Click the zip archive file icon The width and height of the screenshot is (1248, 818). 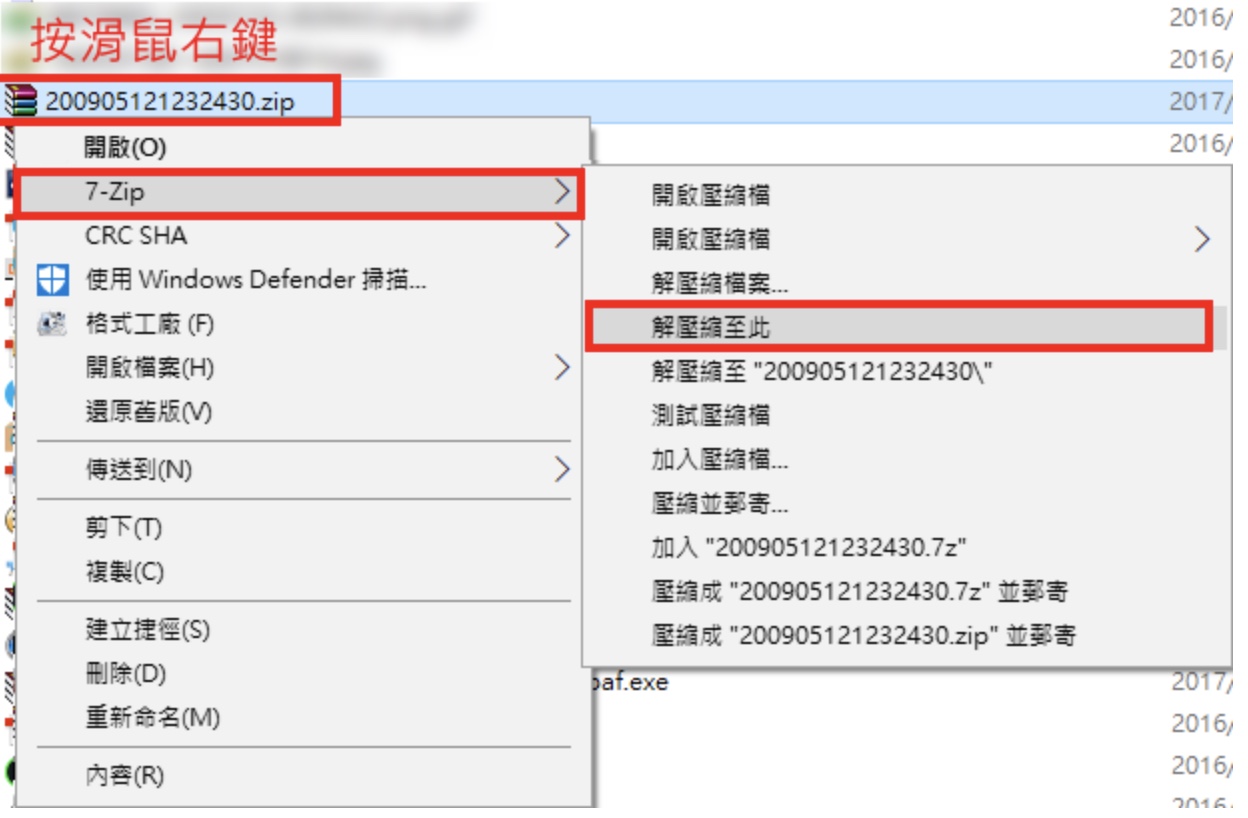[x=20, y=100]
